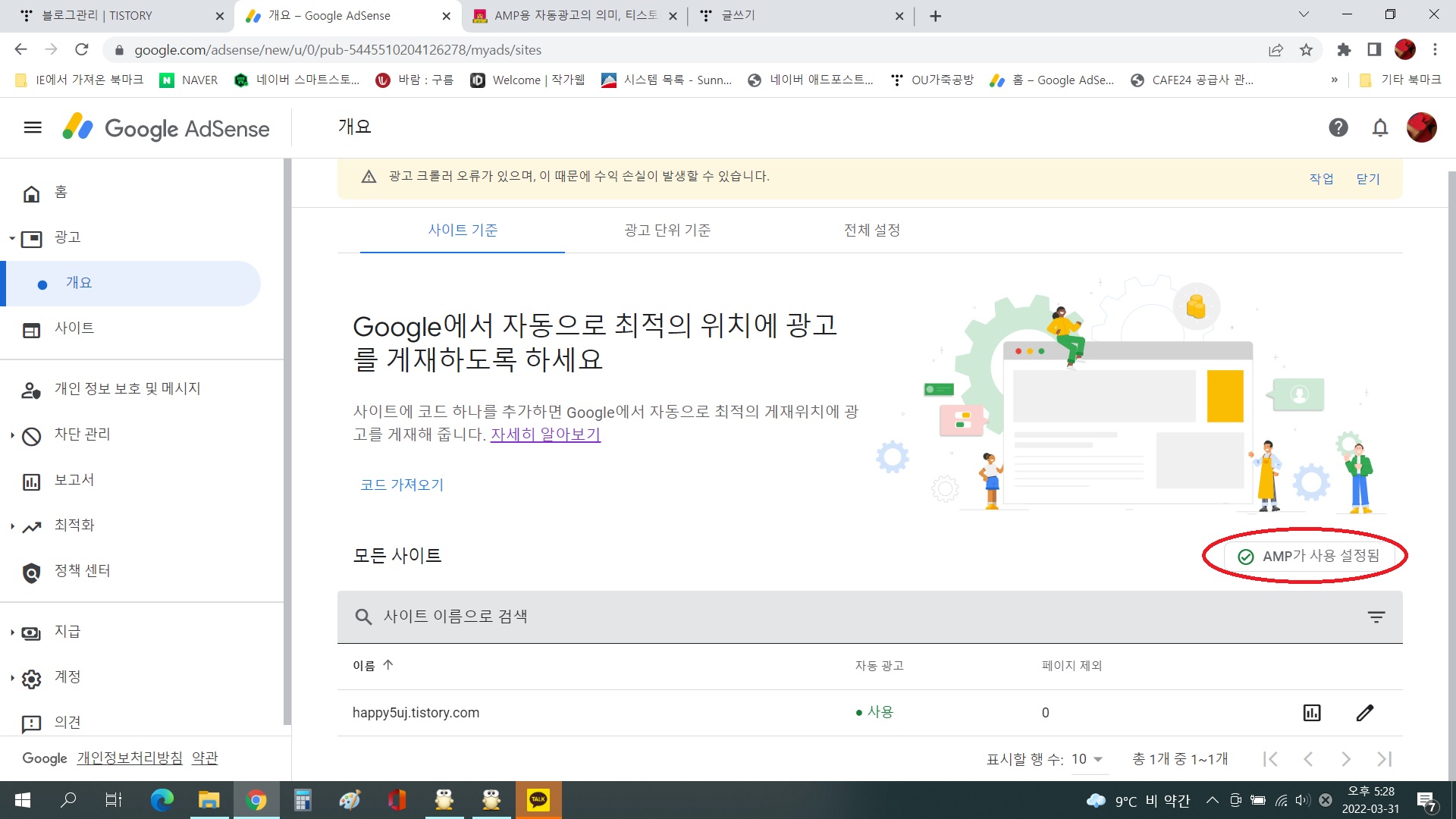Switch to the 사이트 기준 tab
The image size is (1456, 819).
coord(463,231)
